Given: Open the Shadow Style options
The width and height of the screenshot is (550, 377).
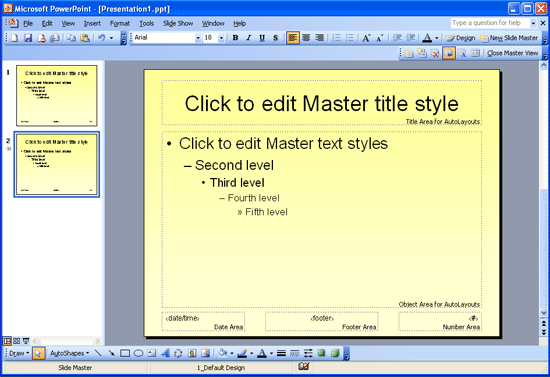Looking at the screenshot, I should pyautogui.click(x=321, y=353).
